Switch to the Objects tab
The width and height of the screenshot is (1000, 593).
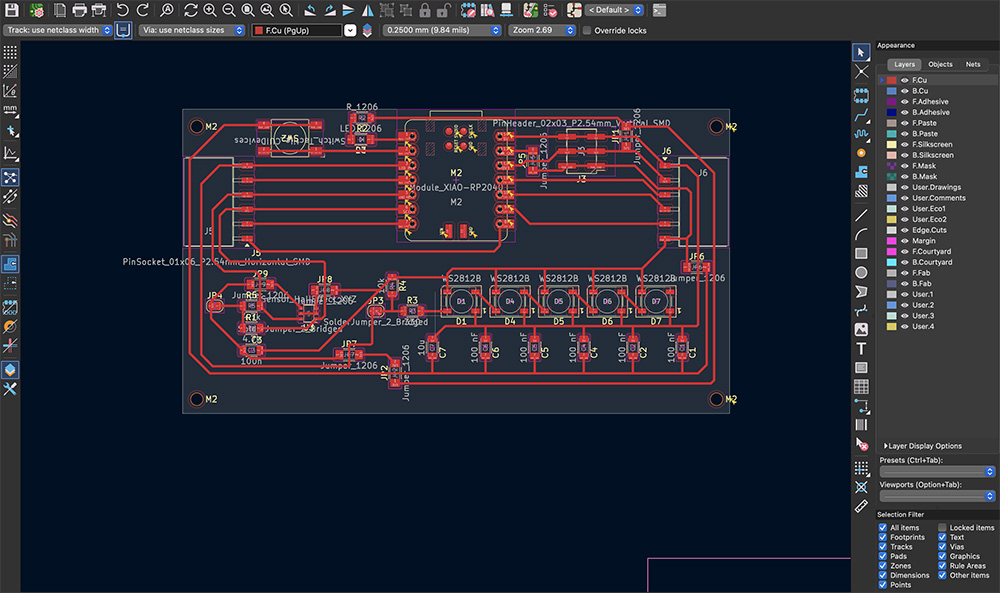coord(940,64)
